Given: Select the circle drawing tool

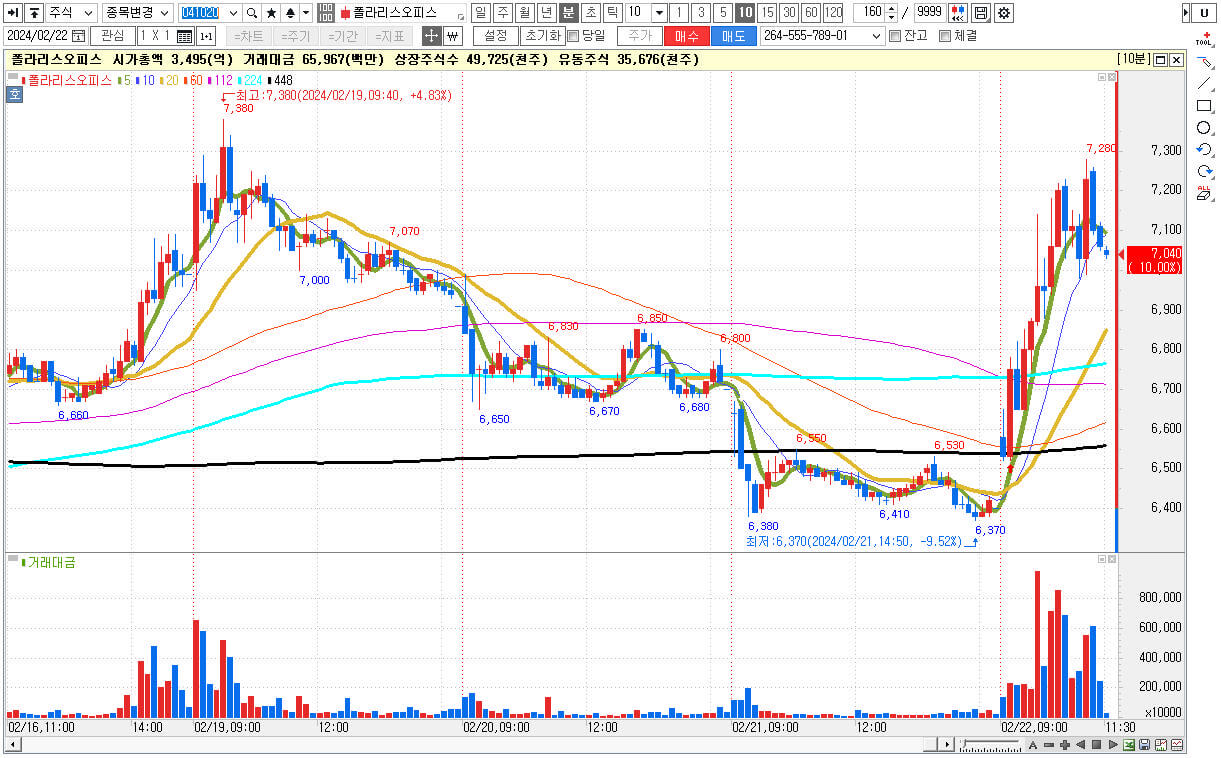Looking at the screenshot, I should point(1205,128).
